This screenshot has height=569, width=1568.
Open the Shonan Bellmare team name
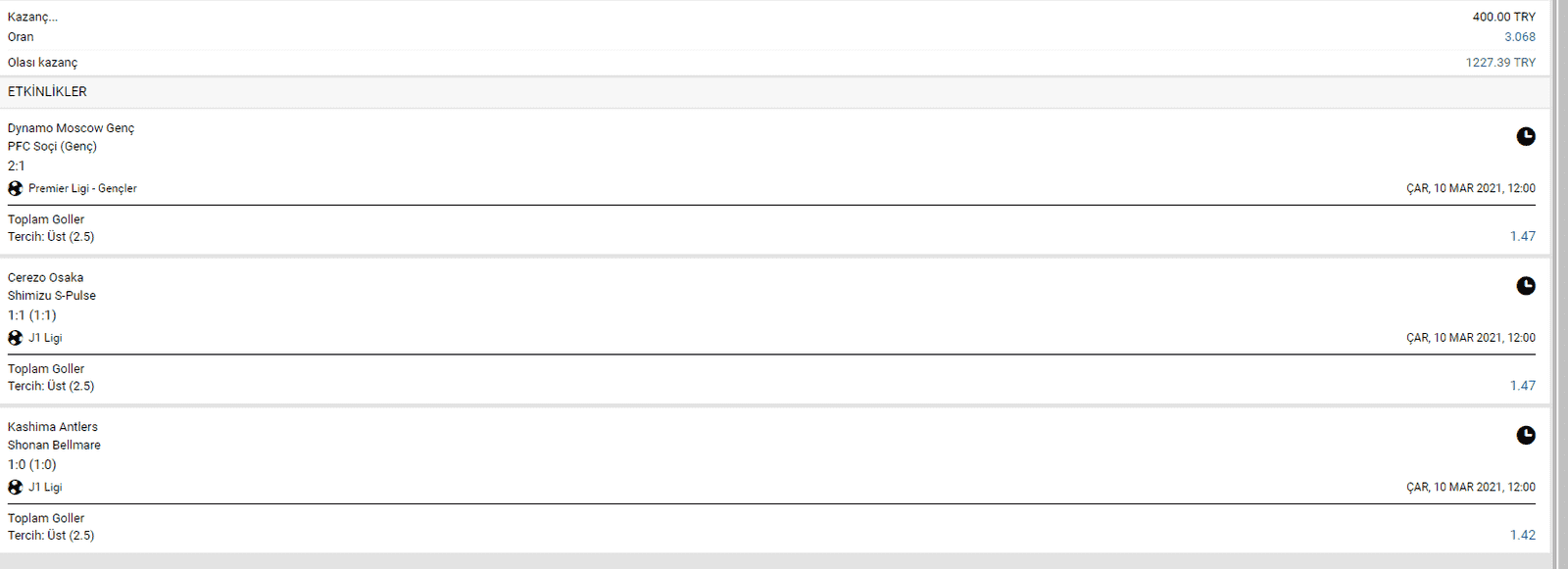coord(54,445)
